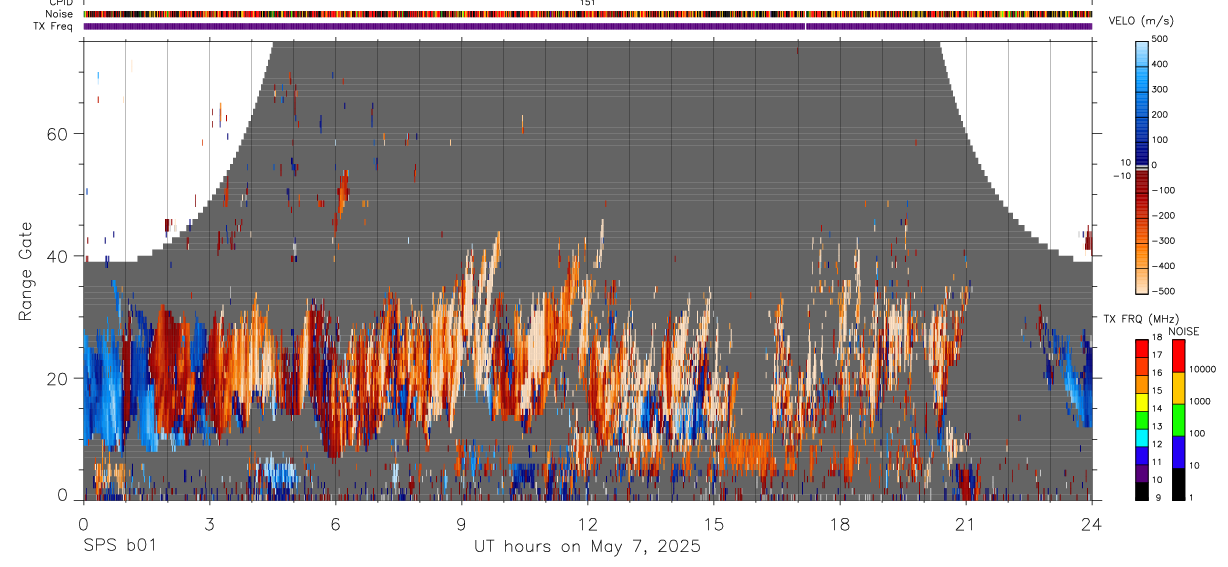Click the multicolored Noise strip above plot
Viewport: 1228px width, 567px height.
tap(587, 14)
